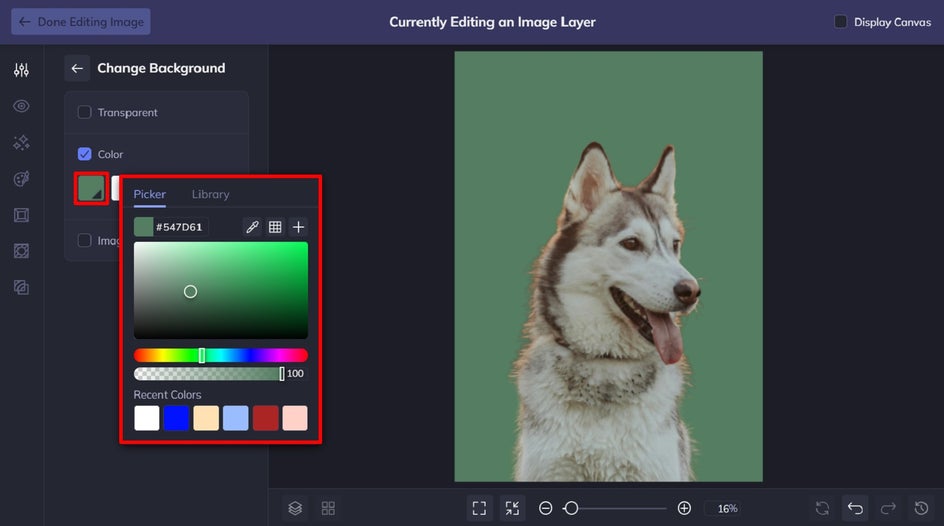Open the color grid palette icon

(x=275, y=227)
